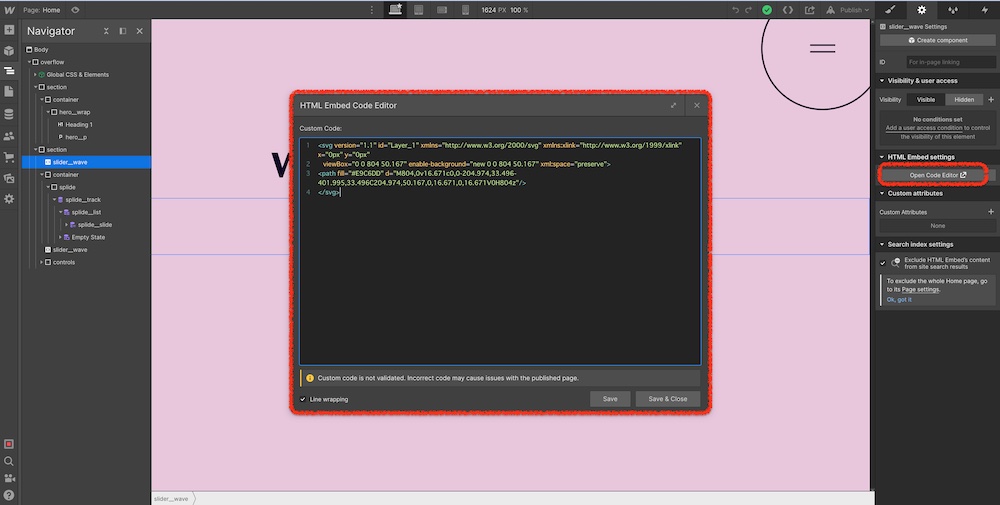Focus the ID in-page linking field
The height and width of the screenshot is (505, 1000).
tap(951, 62)
